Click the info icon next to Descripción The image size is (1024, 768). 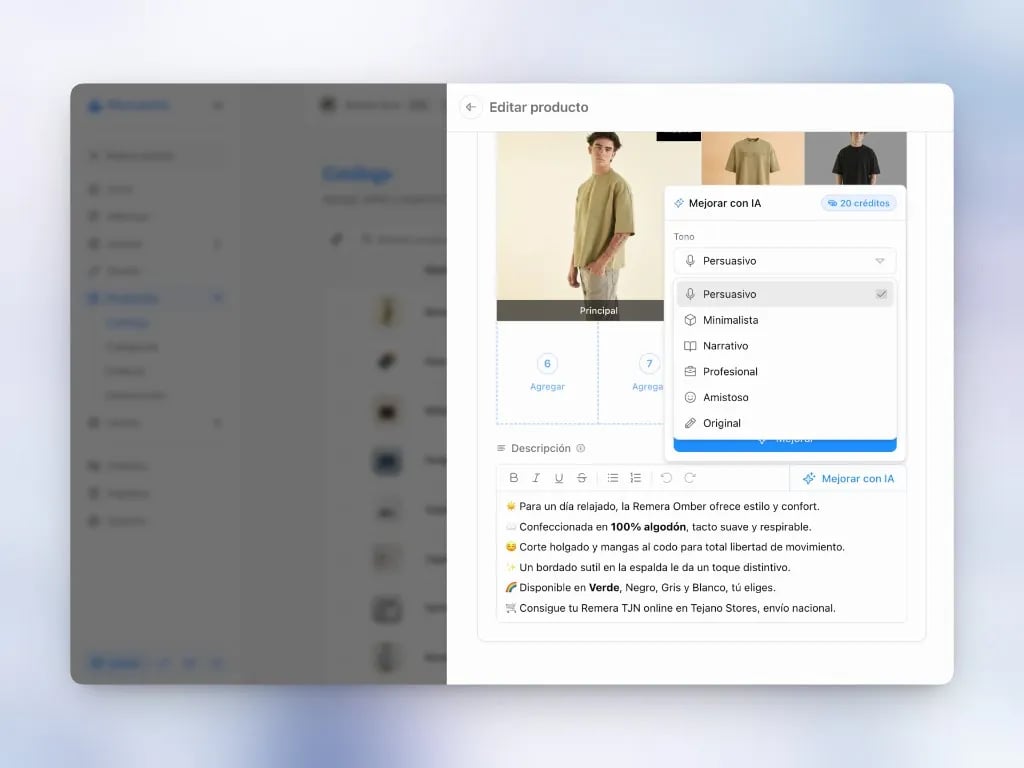point(581,448)
